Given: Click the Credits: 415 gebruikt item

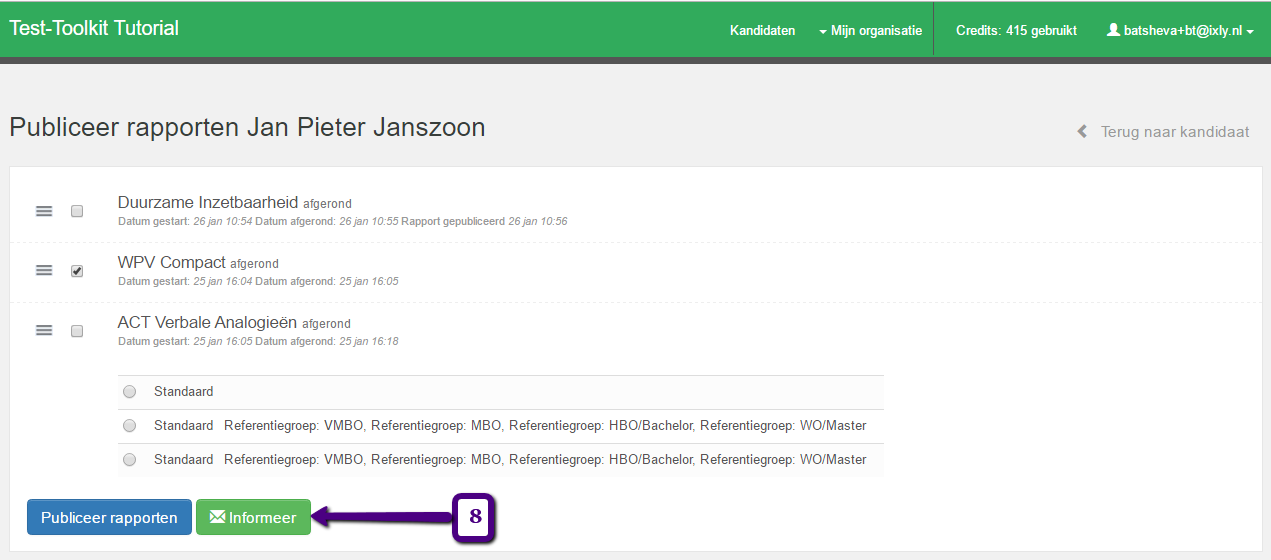Looking at the screenshot, I should point(1016,30).
